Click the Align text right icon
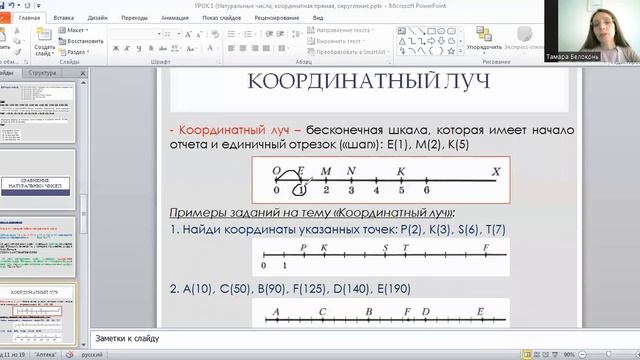This screenshot has height=360, width=640. coord(254,48)
